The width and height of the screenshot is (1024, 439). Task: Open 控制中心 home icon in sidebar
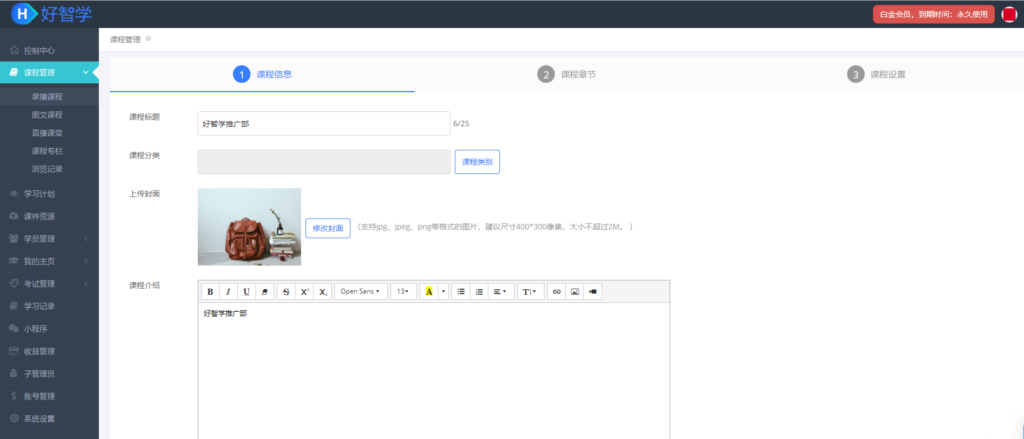[x=14, y=50]
